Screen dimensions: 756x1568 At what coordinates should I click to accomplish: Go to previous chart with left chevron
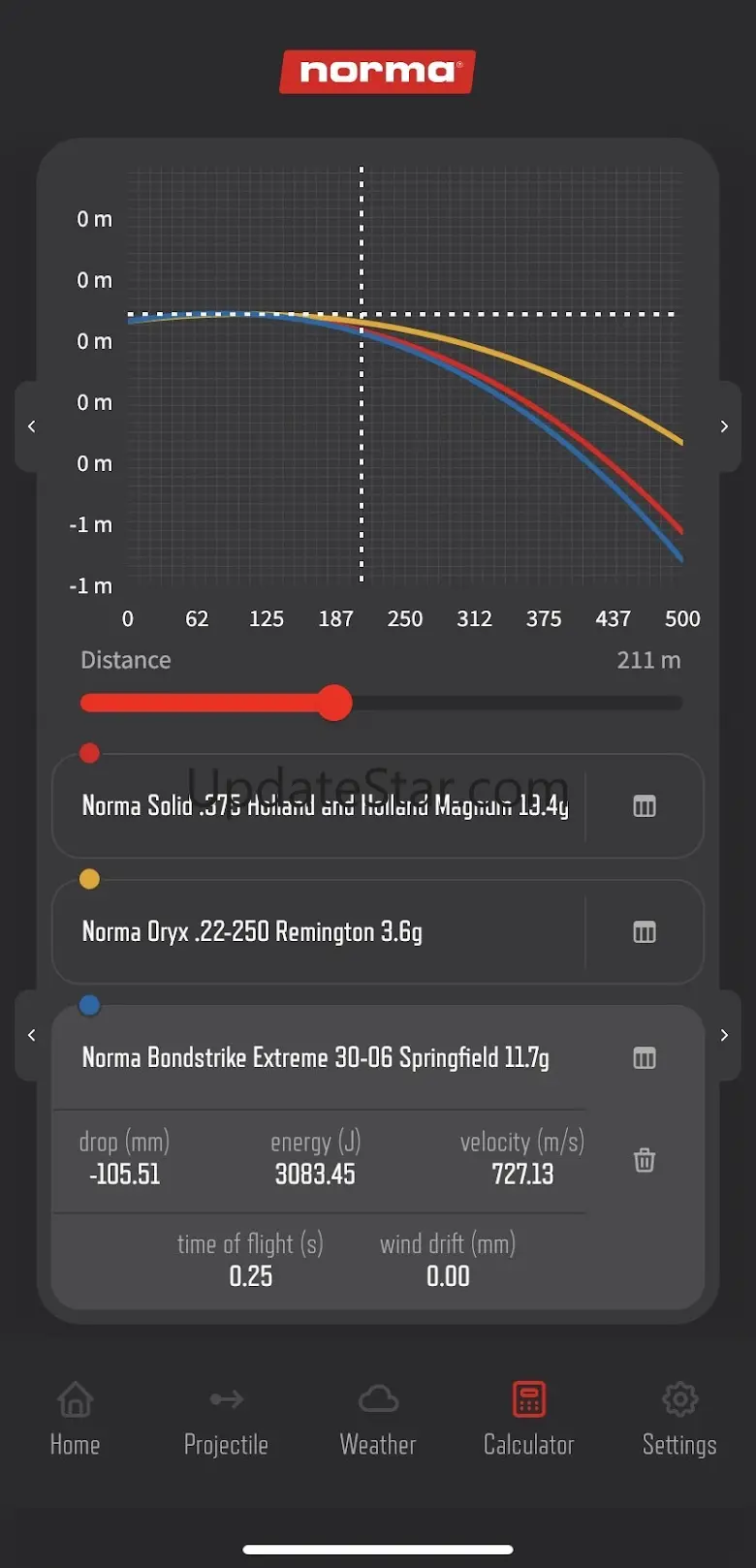[x=32, y=426]
